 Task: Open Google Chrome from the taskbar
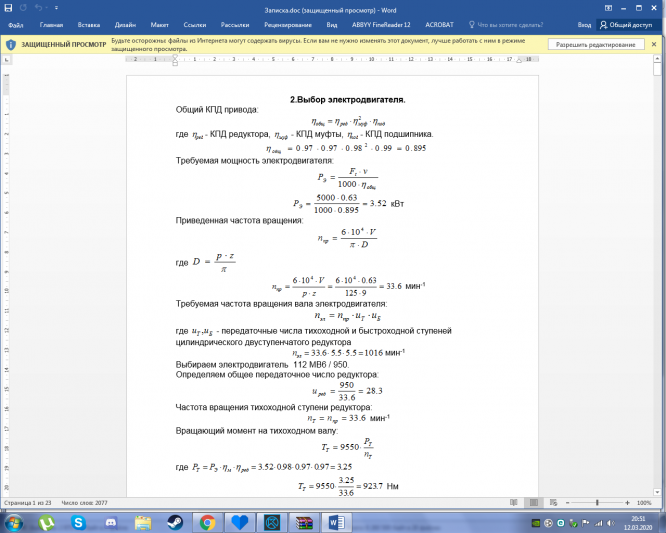pyautogui.click(x=207, y=522)
